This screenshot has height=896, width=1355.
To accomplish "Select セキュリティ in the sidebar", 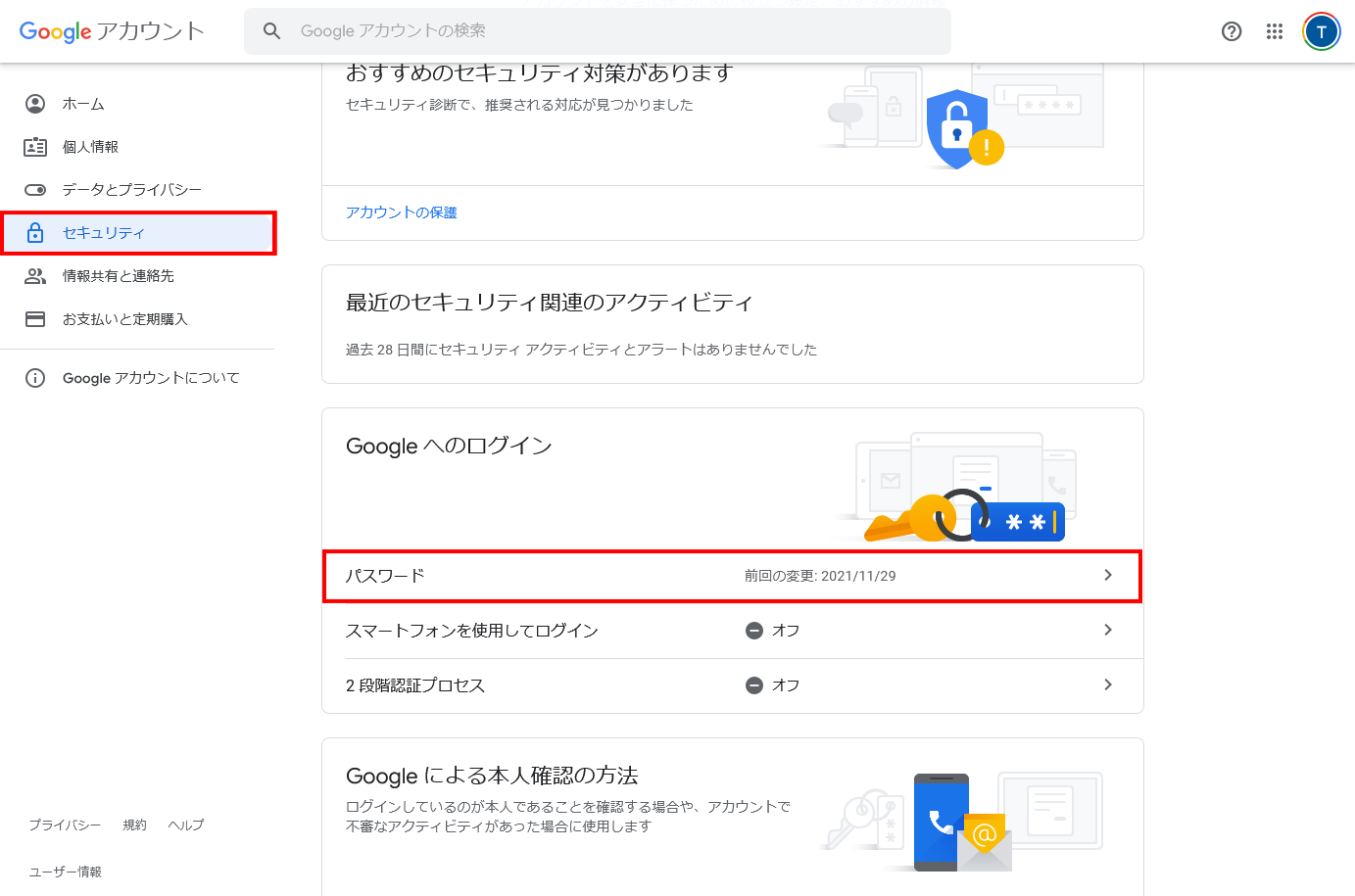I will [104, 233].
